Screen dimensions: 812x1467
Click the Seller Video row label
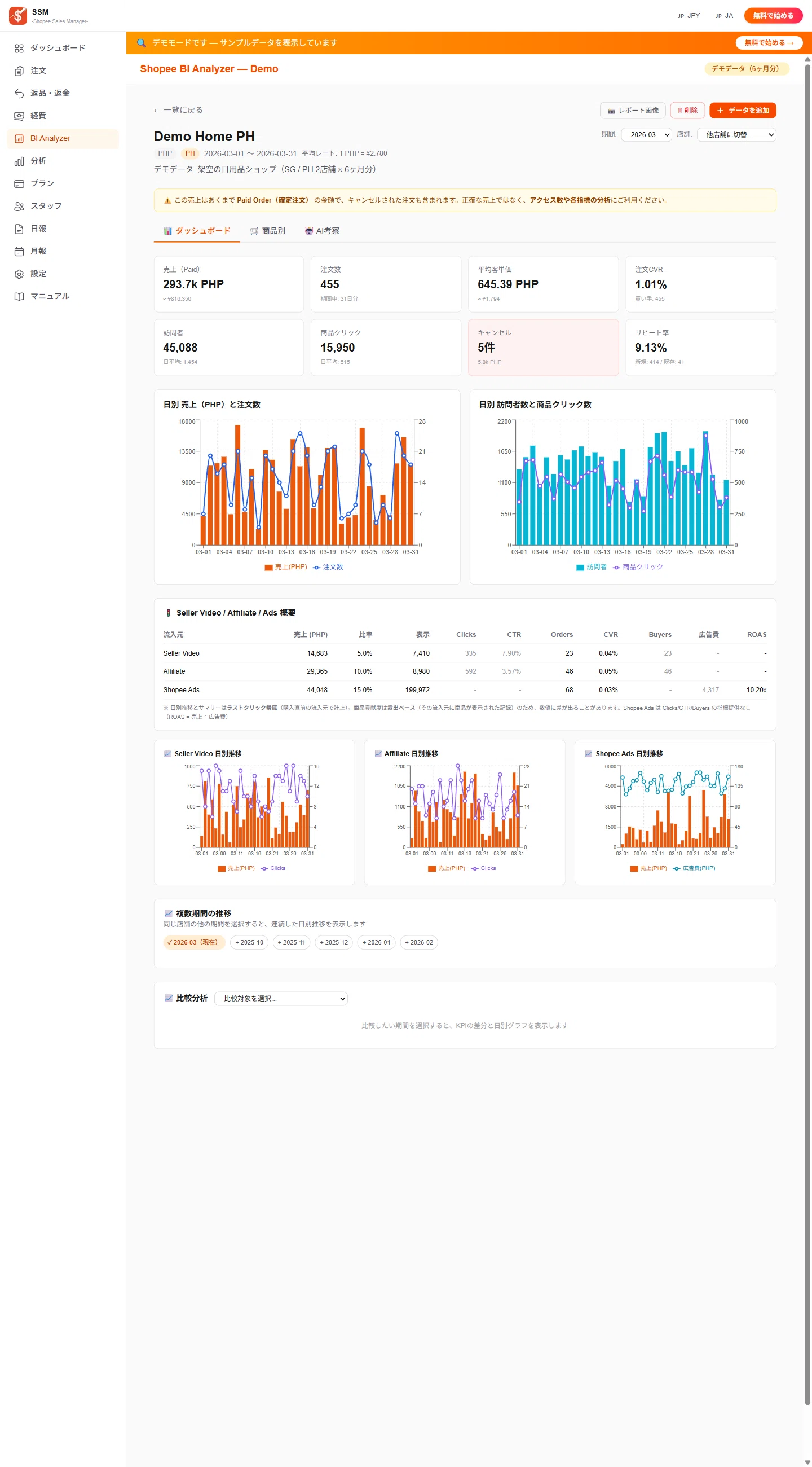point(181,654)
